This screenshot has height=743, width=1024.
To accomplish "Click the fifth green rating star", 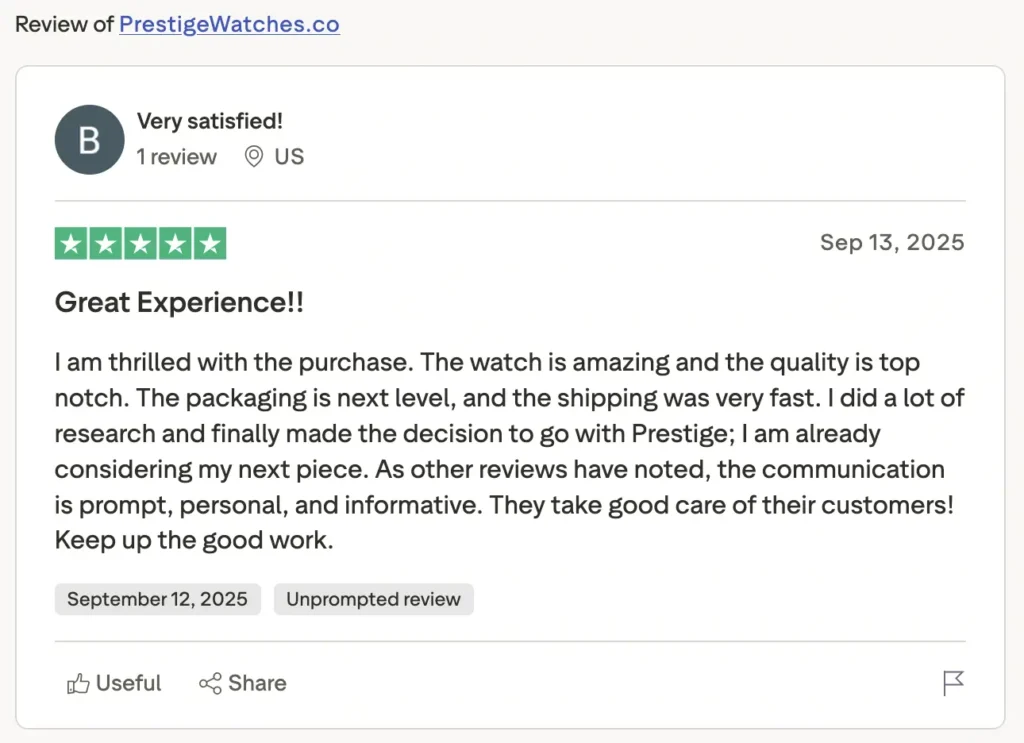I will click(210, 244).
